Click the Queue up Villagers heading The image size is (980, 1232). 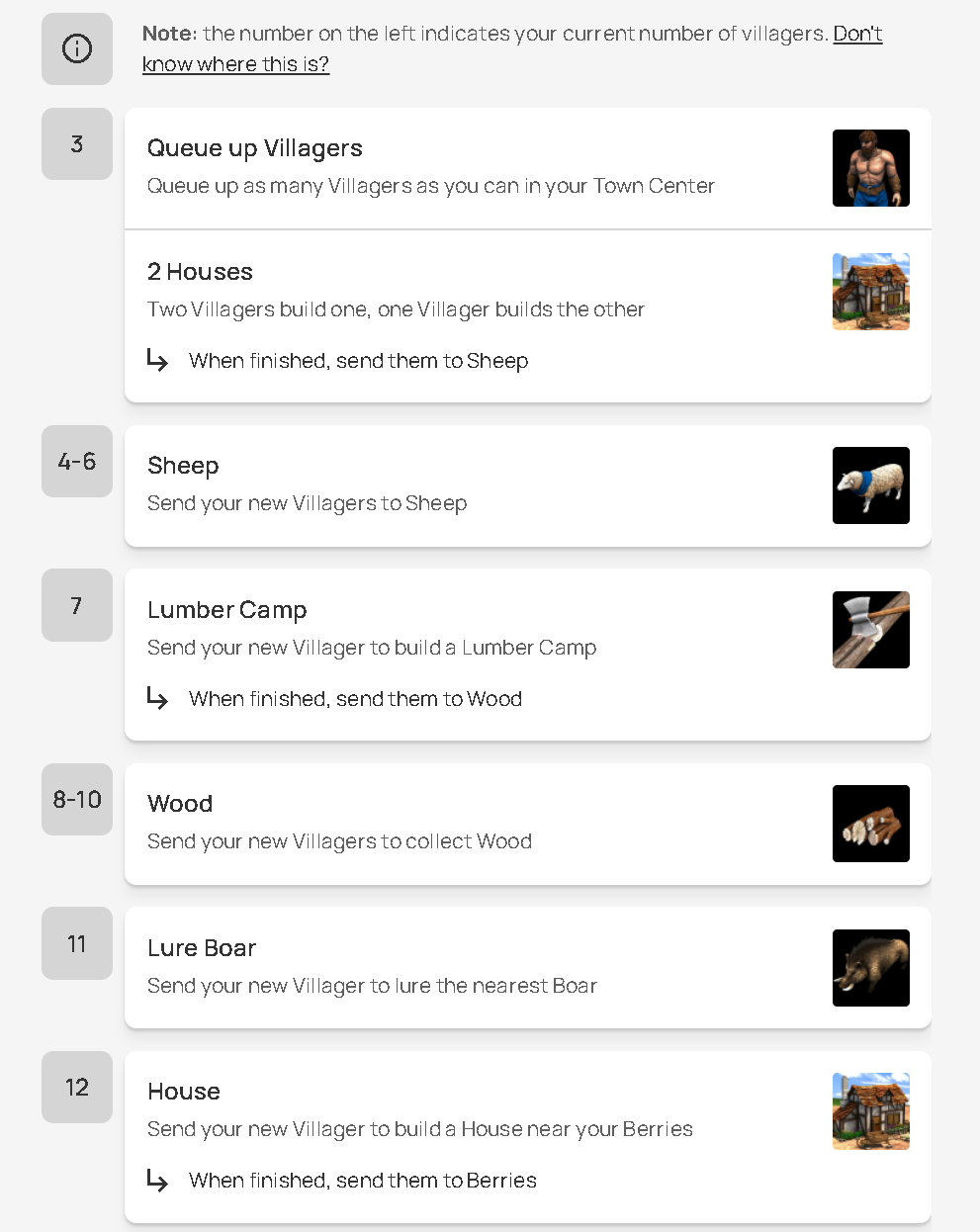(x=255, y=148)
